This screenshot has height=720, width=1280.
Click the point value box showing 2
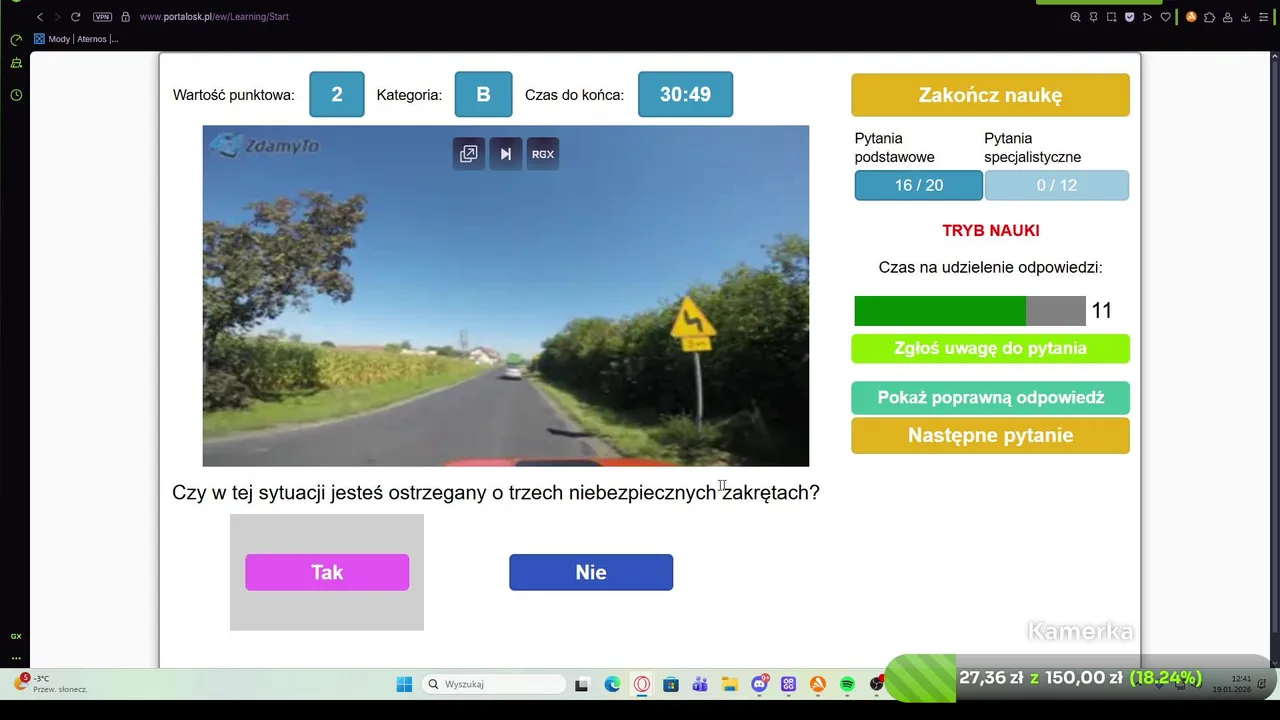337,95
